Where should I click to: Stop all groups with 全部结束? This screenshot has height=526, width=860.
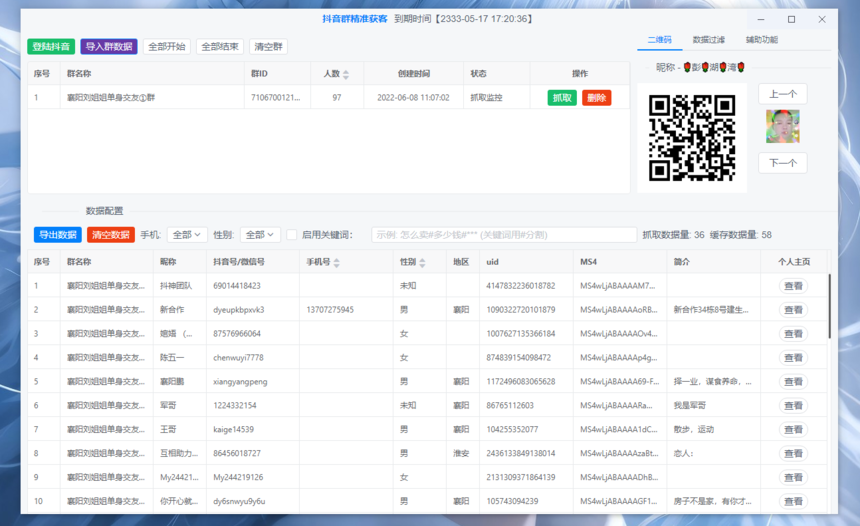pyautogui.click(x=220, y=47)
